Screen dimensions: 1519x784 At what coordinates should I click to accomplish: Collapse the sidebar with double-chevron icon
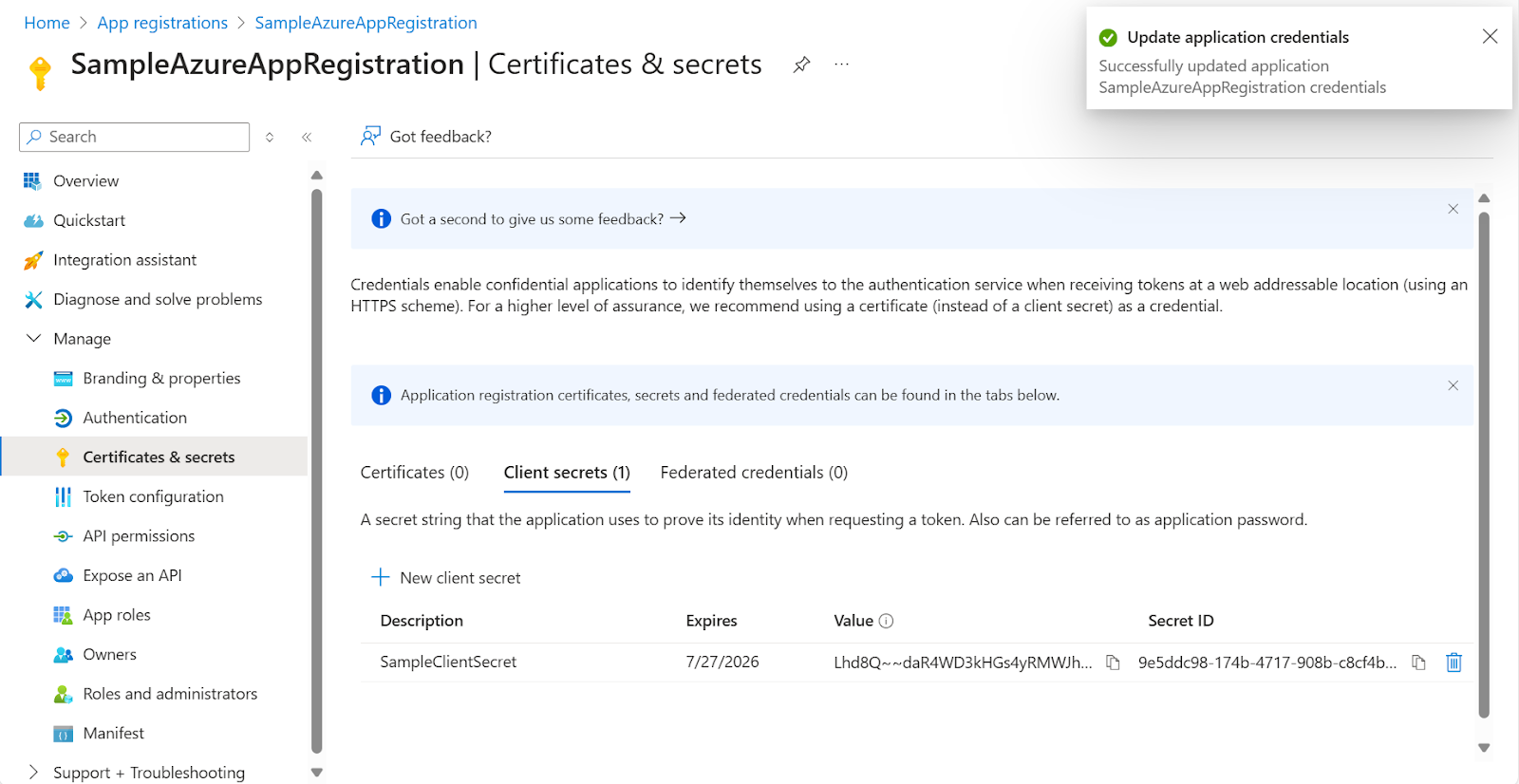(307, 138)
